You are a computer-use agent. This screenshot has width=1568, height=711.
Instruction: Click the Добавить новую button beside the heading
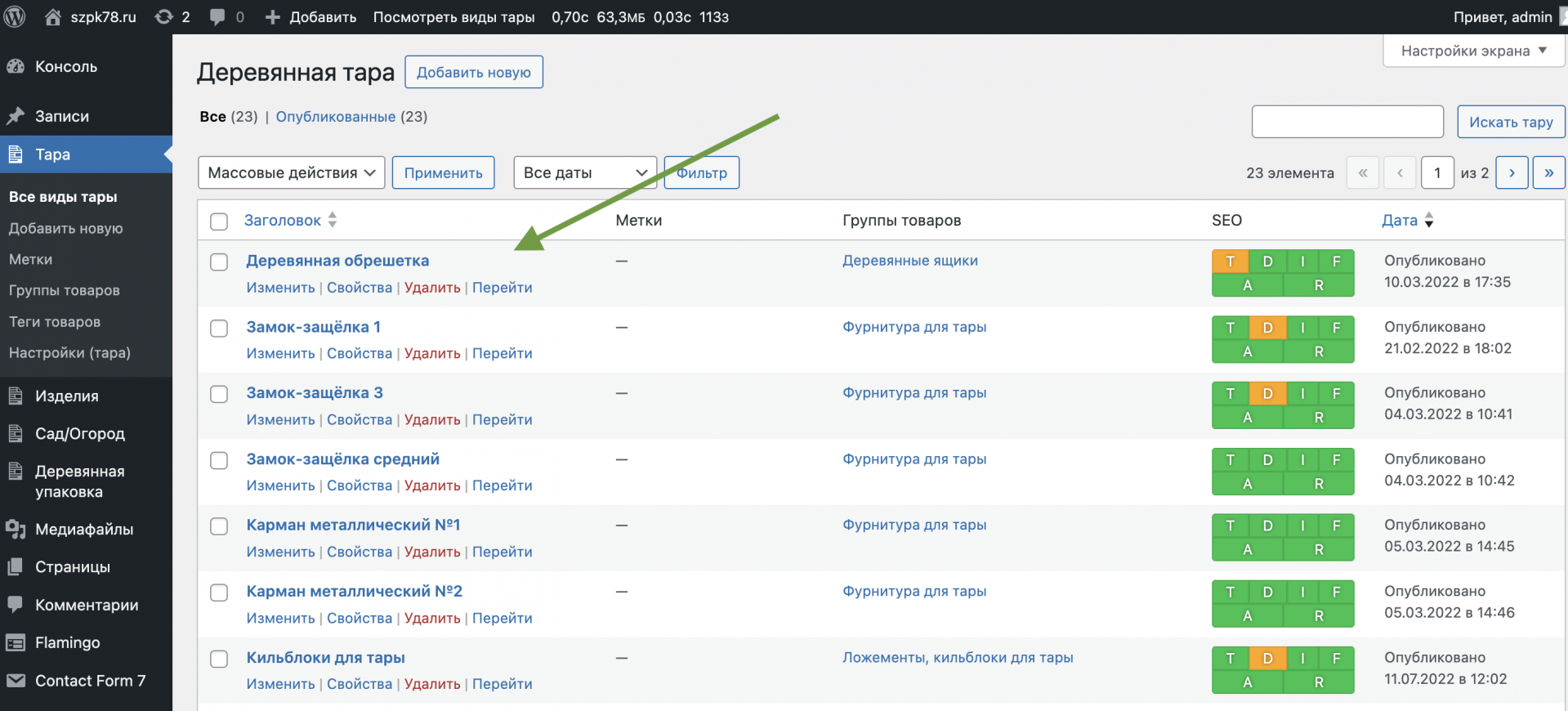coord(474,72)
